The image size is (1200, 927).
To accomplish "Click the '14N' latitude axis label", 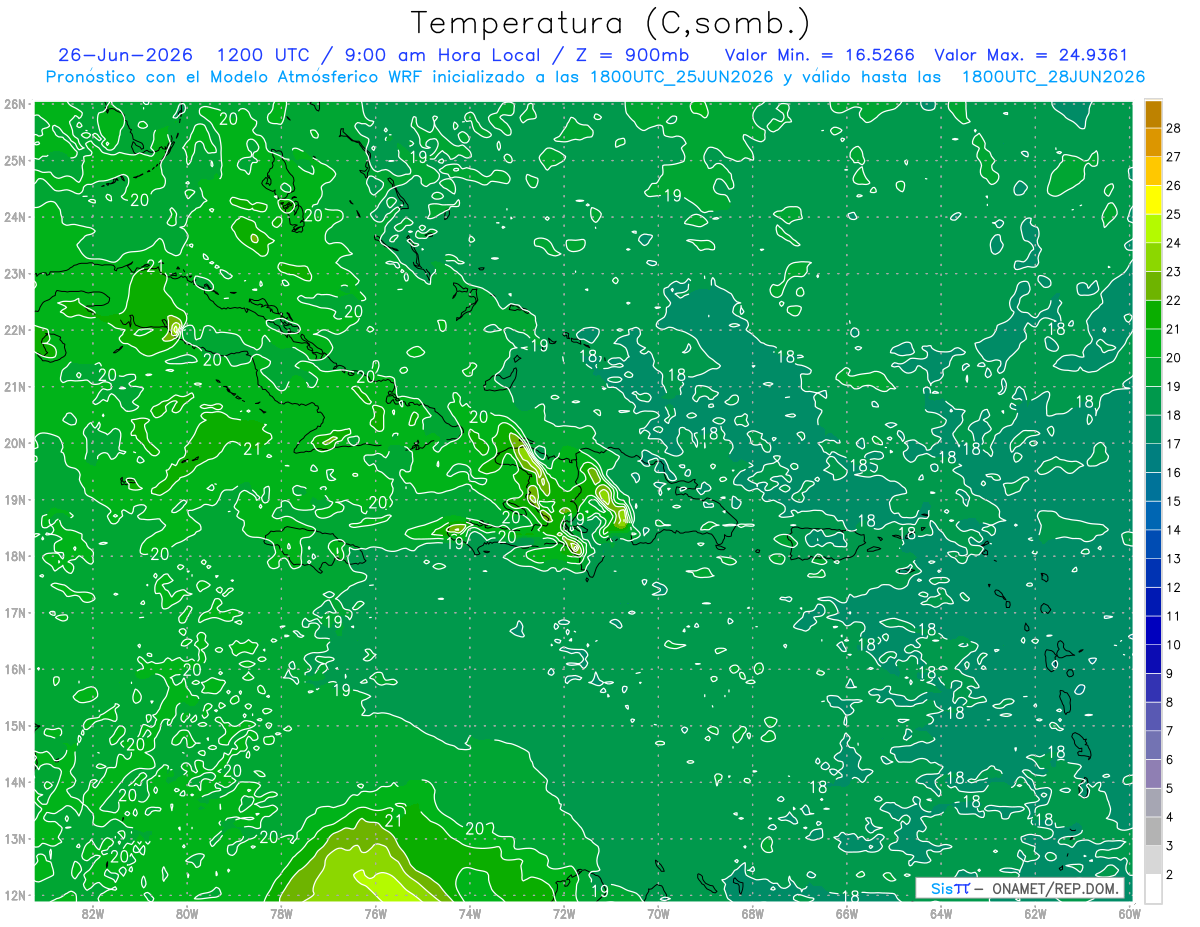I will coord(14,782).
